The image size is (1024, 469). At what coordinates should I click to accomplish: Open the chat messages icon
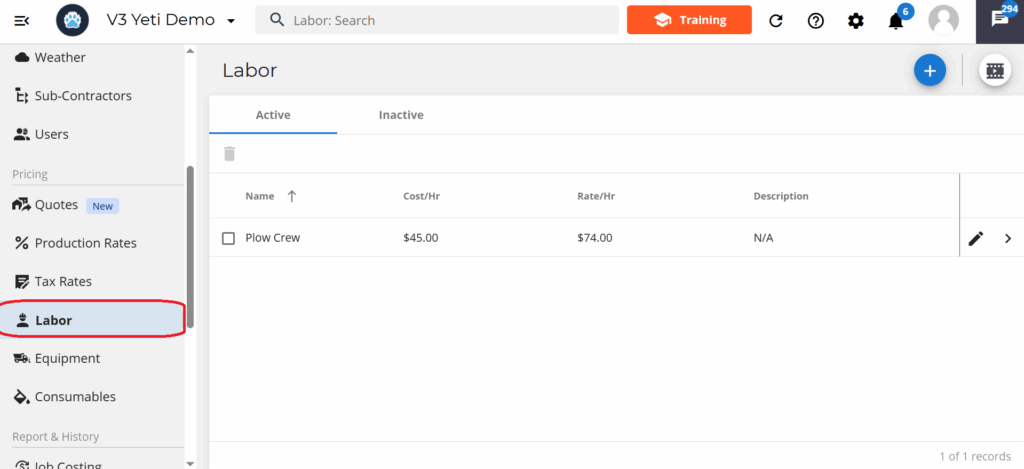[x=999, y=20]
